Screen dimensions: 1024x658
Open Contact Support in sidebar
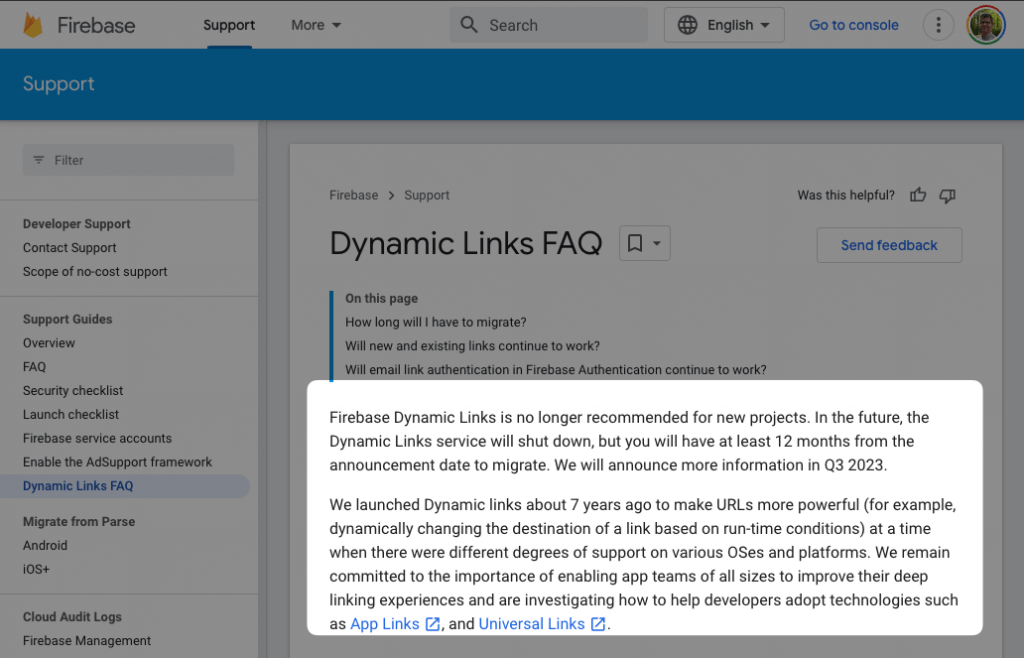coord(69,247)
